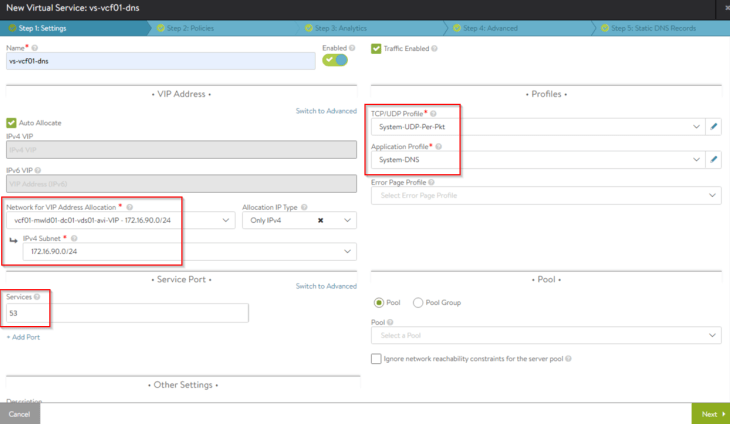Open help icon next to Services label
The width and height of the screenshot is (730, 424).
[x=37, y=297]
